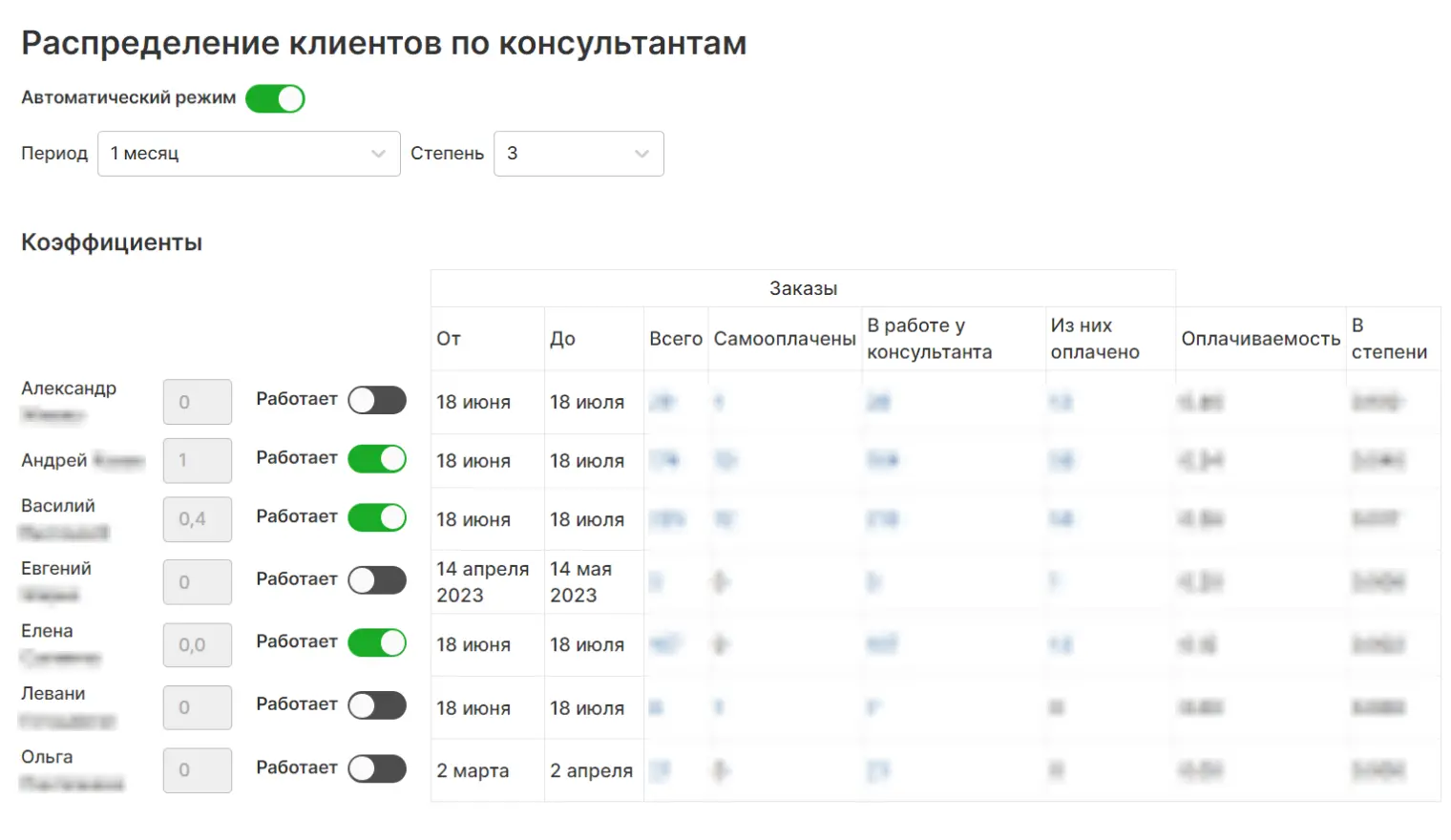1451x840 pixels.
Task: Switch off Работает toggle for Елена
Action: pyautogui.click(x=377, y=642)
